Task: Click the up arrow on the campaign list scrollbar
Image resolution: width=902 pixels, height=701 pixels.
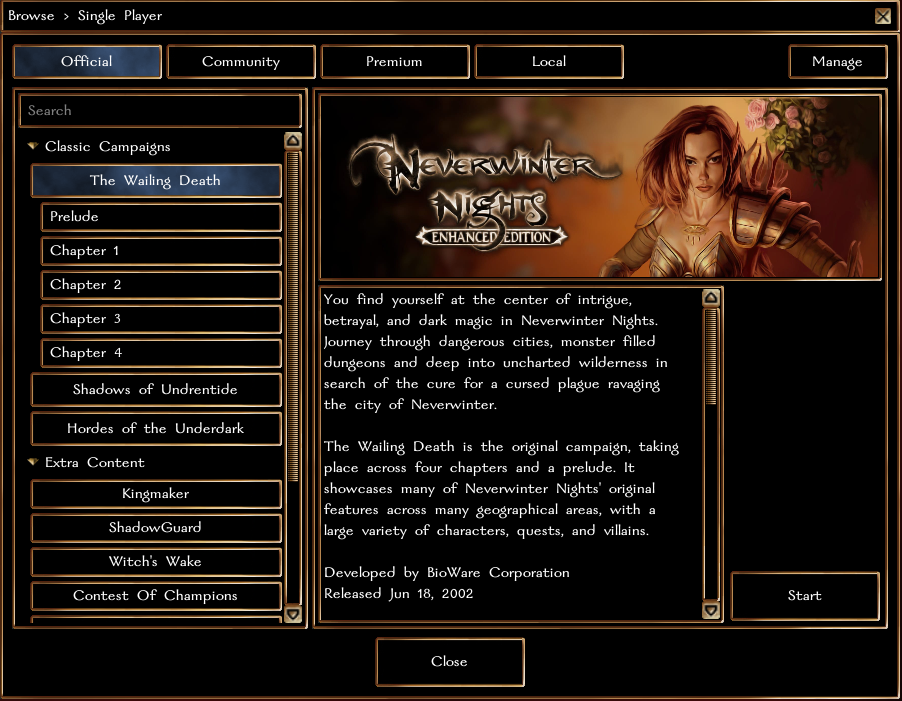Action: (293, 140)
